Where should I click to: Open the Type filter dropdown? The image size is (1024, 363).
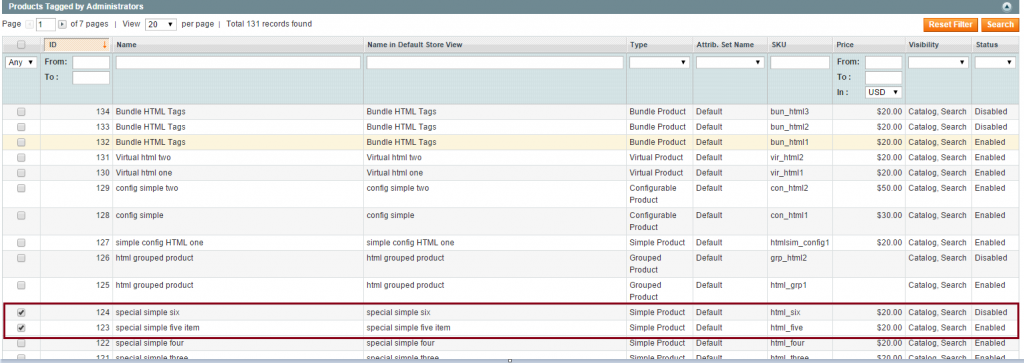coord(659,63)
